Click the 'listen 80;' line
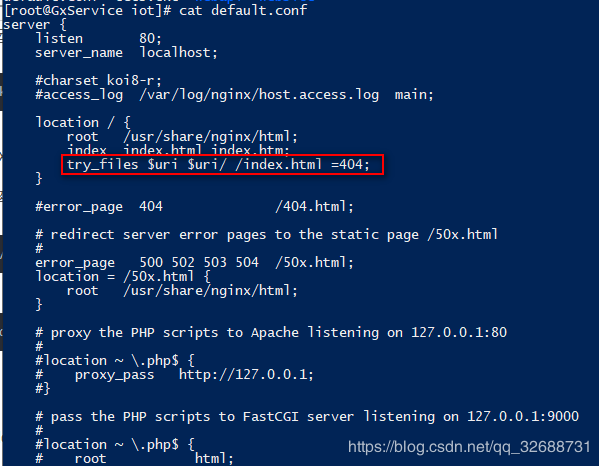This screenshot has height=466, width=599. [99, 39]
